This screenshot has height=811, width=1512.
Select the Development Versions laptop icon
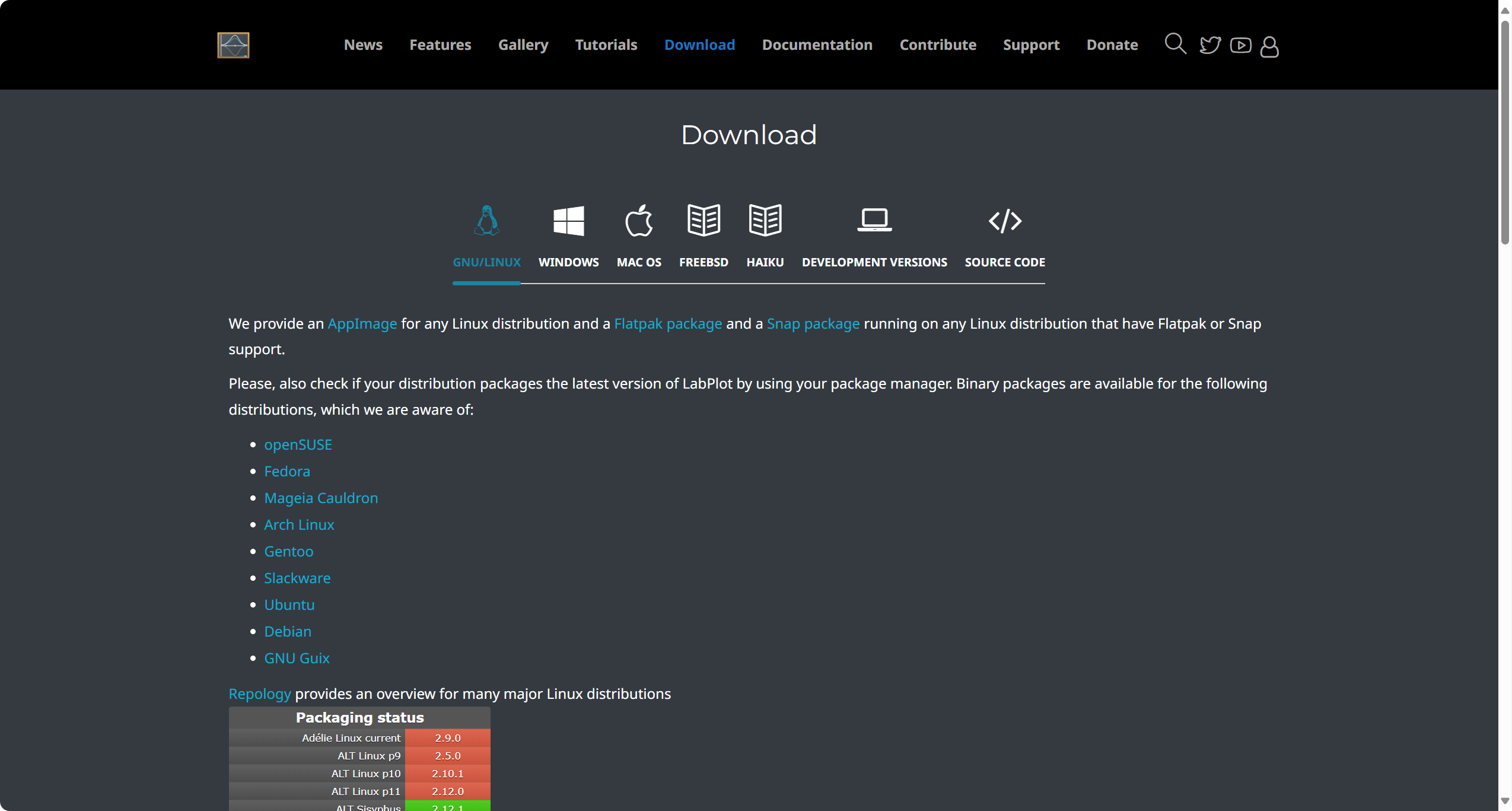click(874, 220)
